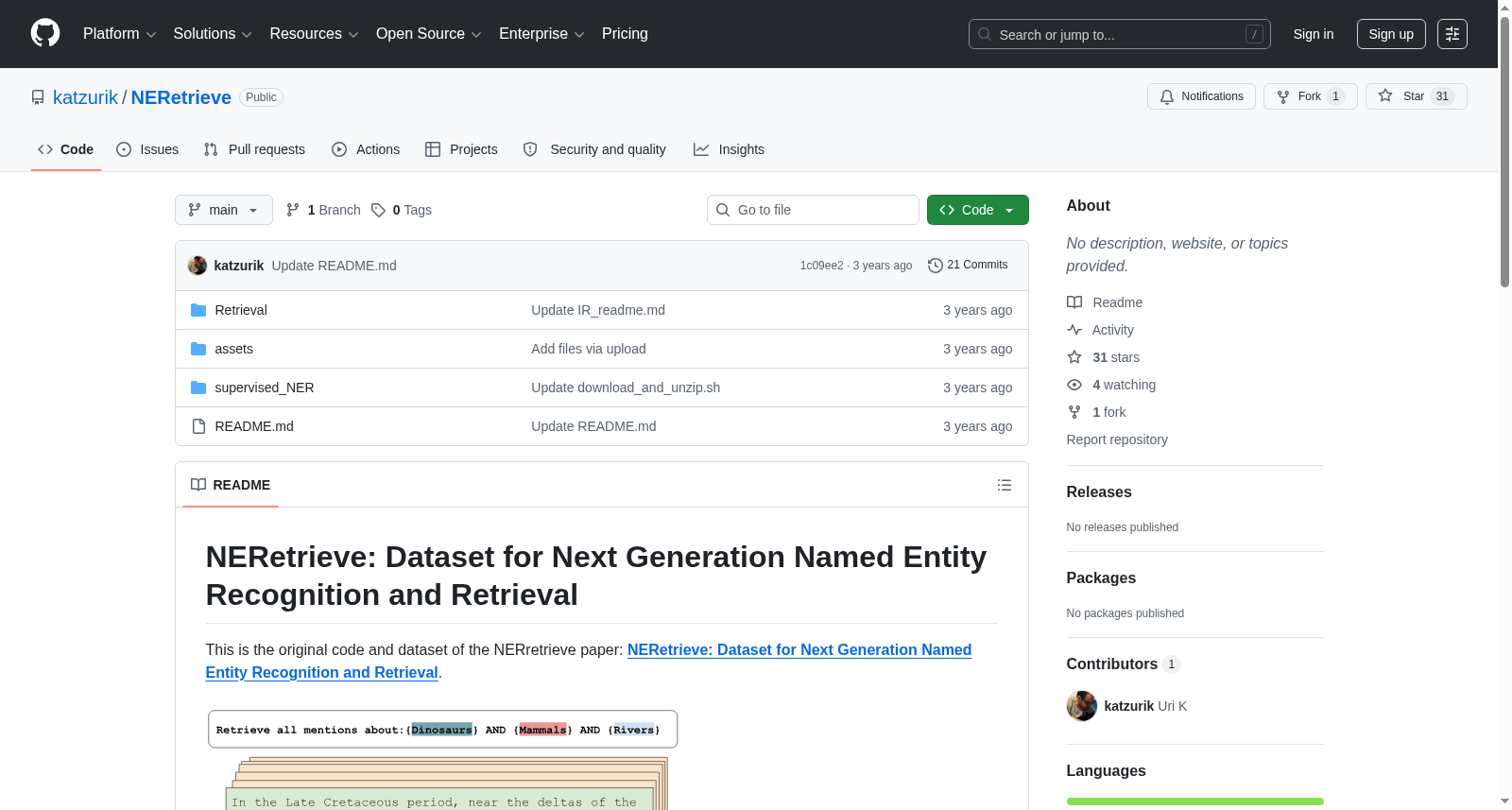The height and width of the screenshot is (810, 1512).
Task: Click the Go to file input
Action: click(813, 210)
